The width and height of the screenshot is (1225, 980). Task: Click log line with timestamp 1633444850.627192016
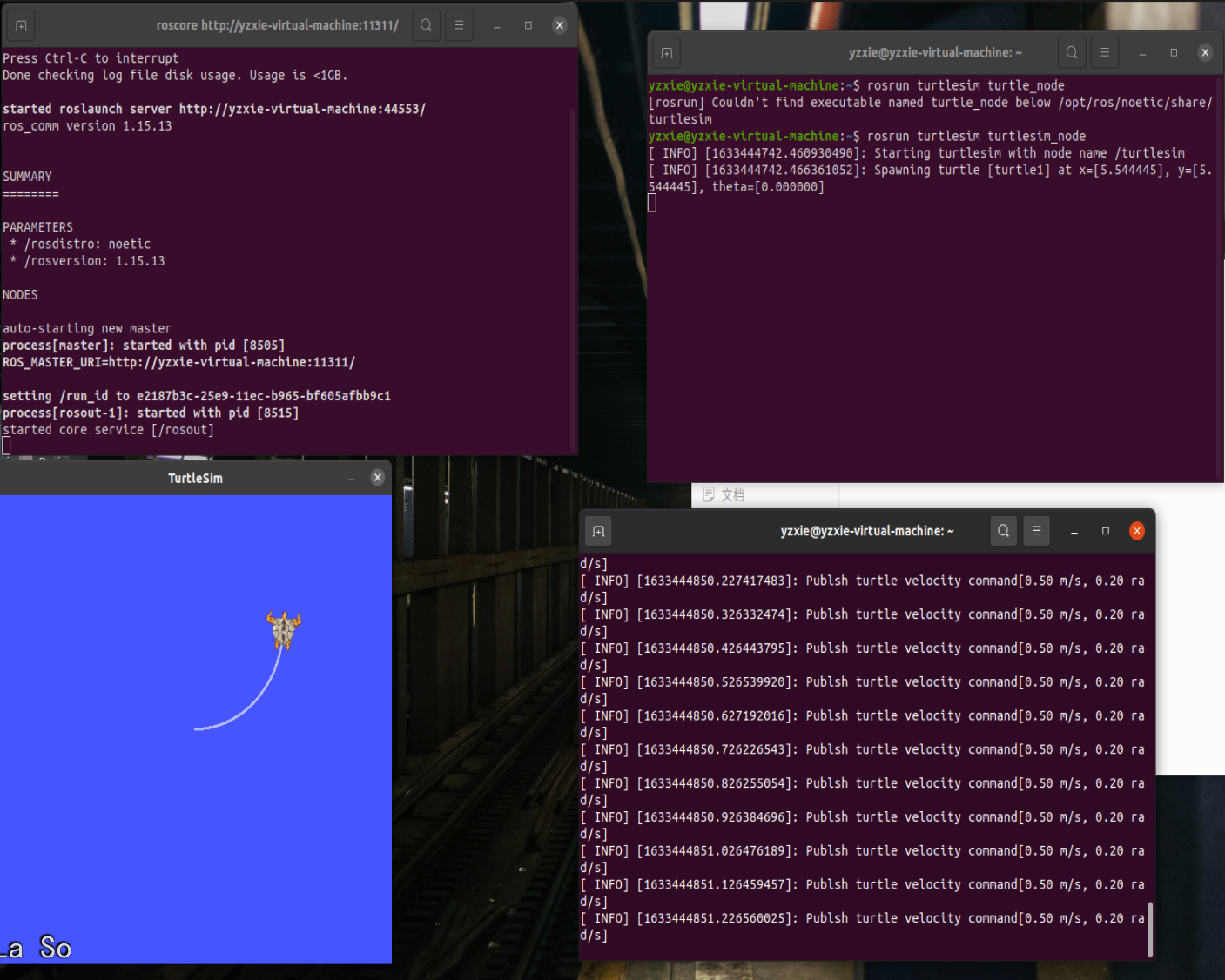pos(862,724)
